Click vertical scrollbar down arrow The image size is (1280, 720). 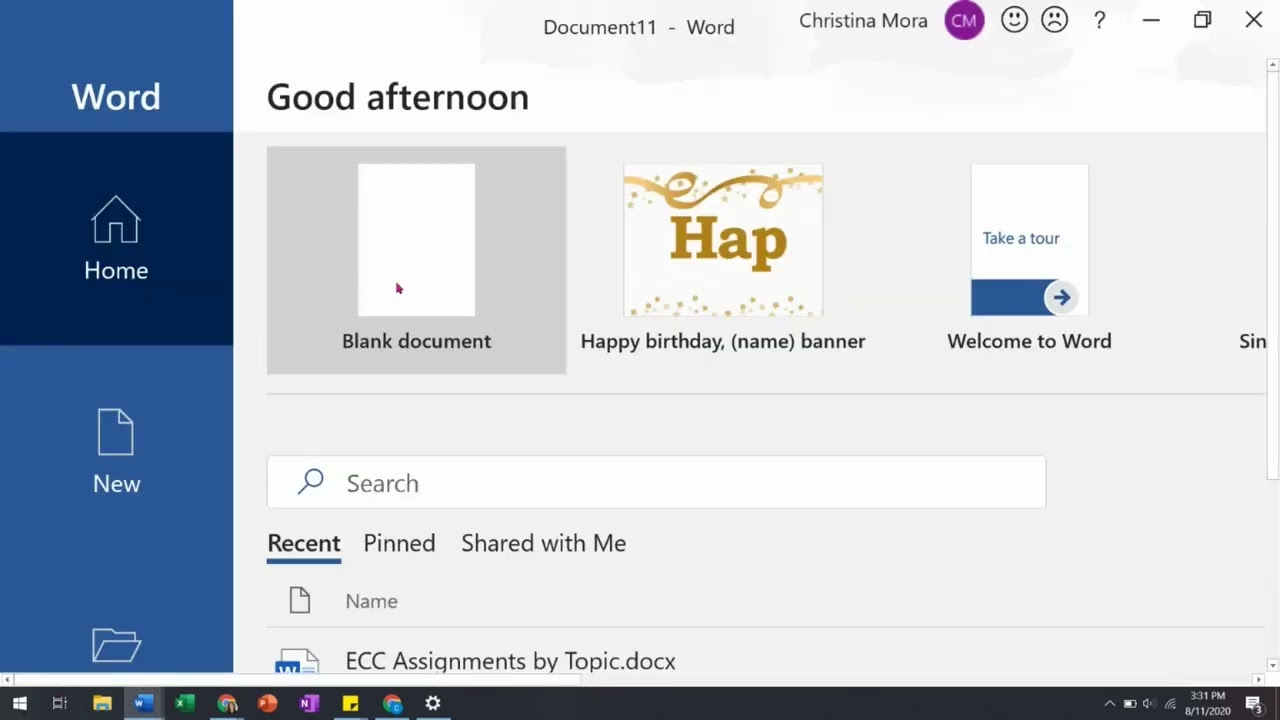[1273, 665]
